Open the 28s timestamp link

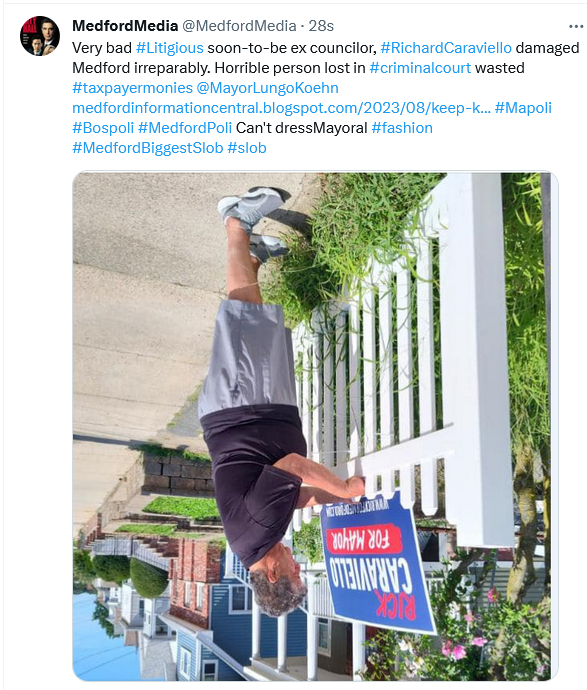(x=321, y=26)
